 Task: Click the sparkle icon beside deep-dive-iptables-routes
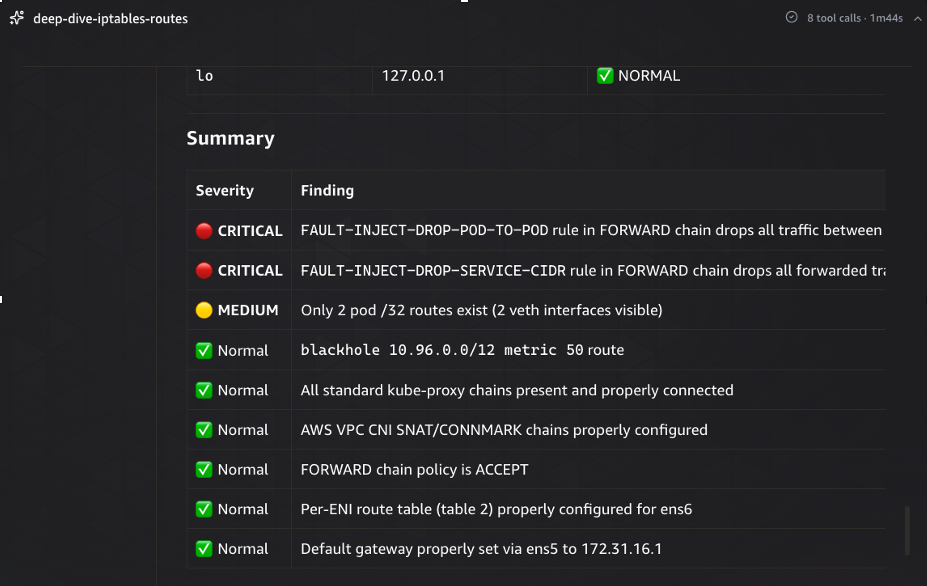(17, 18)
